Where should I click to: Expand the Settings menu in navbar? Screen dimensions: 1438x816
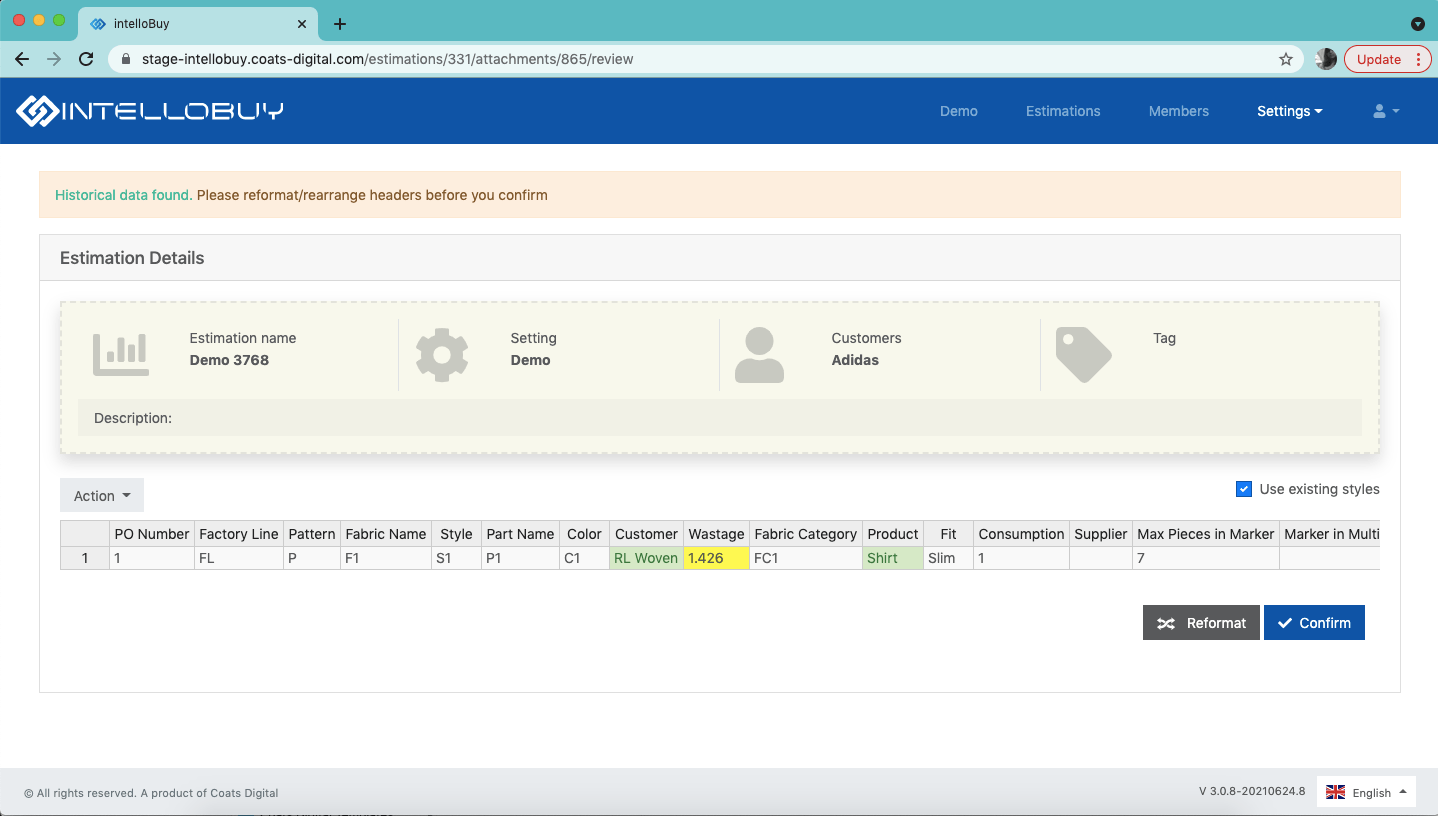(1289, 111)
